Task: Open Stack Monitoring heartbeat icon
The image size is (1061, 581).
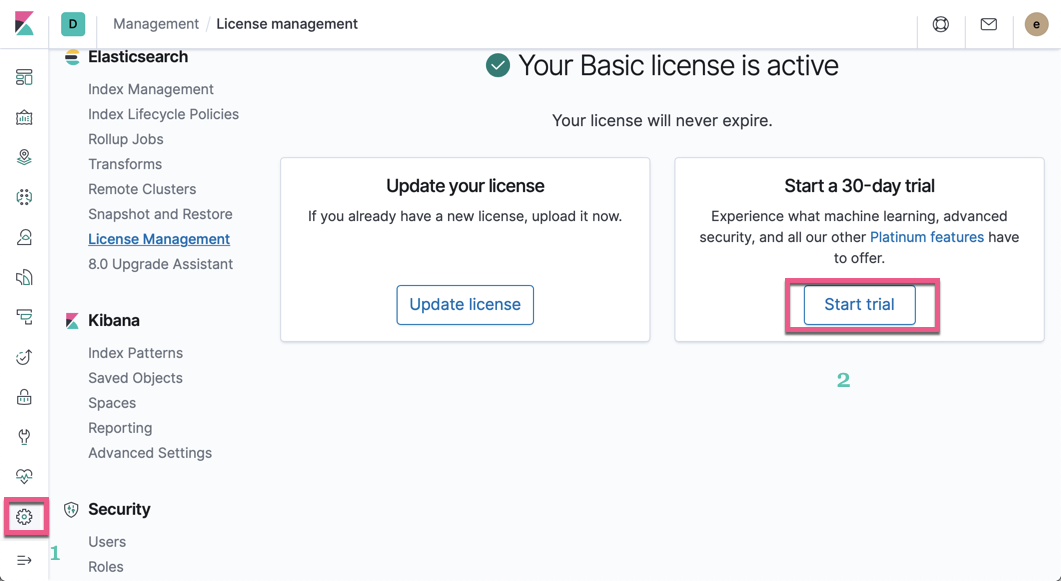Action: pos(24,477)
